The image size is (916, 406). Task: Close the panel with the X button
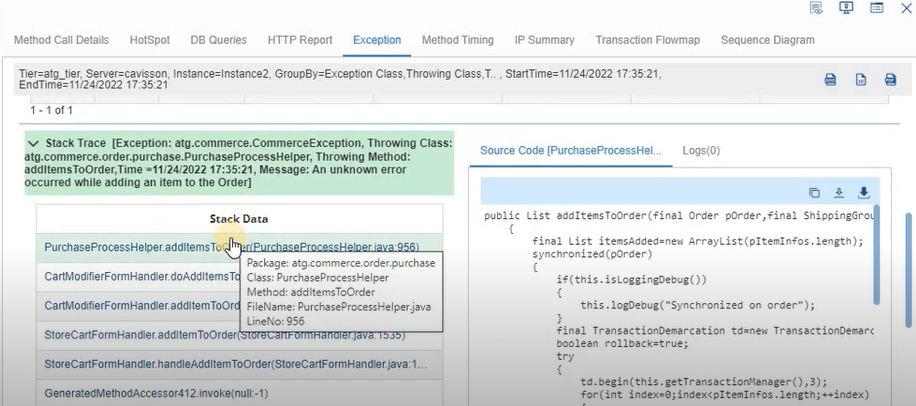point(906,9)
